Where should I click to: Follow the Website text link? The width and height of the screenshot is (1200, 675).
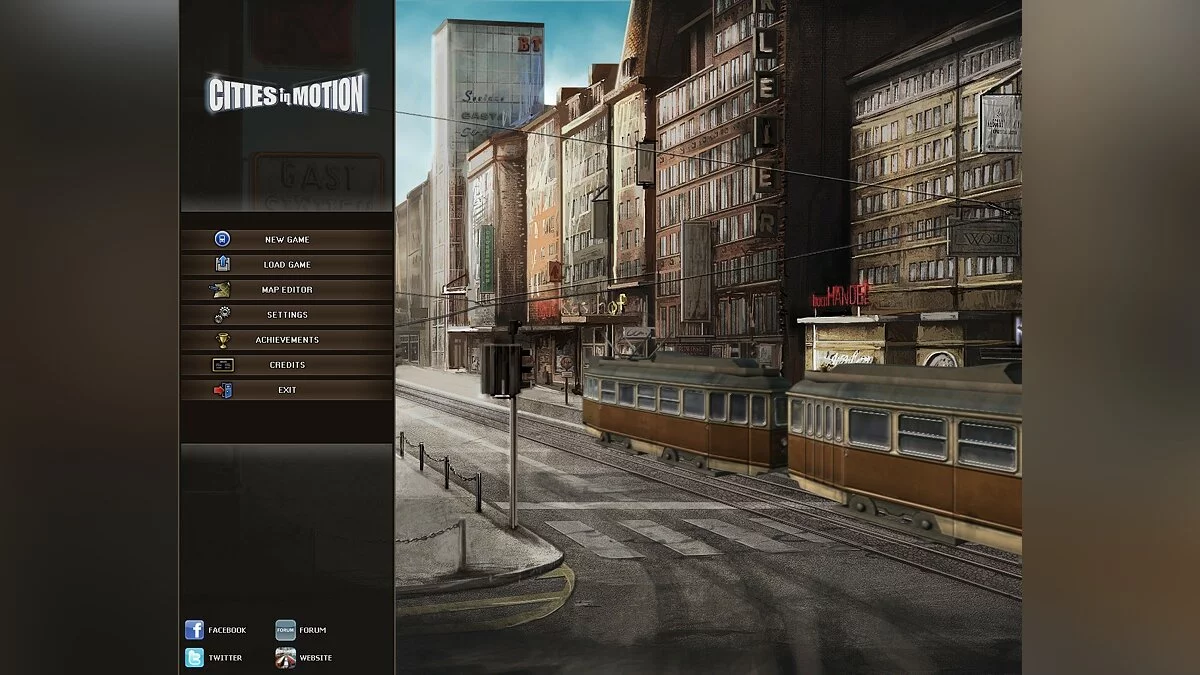pos(316,658)
